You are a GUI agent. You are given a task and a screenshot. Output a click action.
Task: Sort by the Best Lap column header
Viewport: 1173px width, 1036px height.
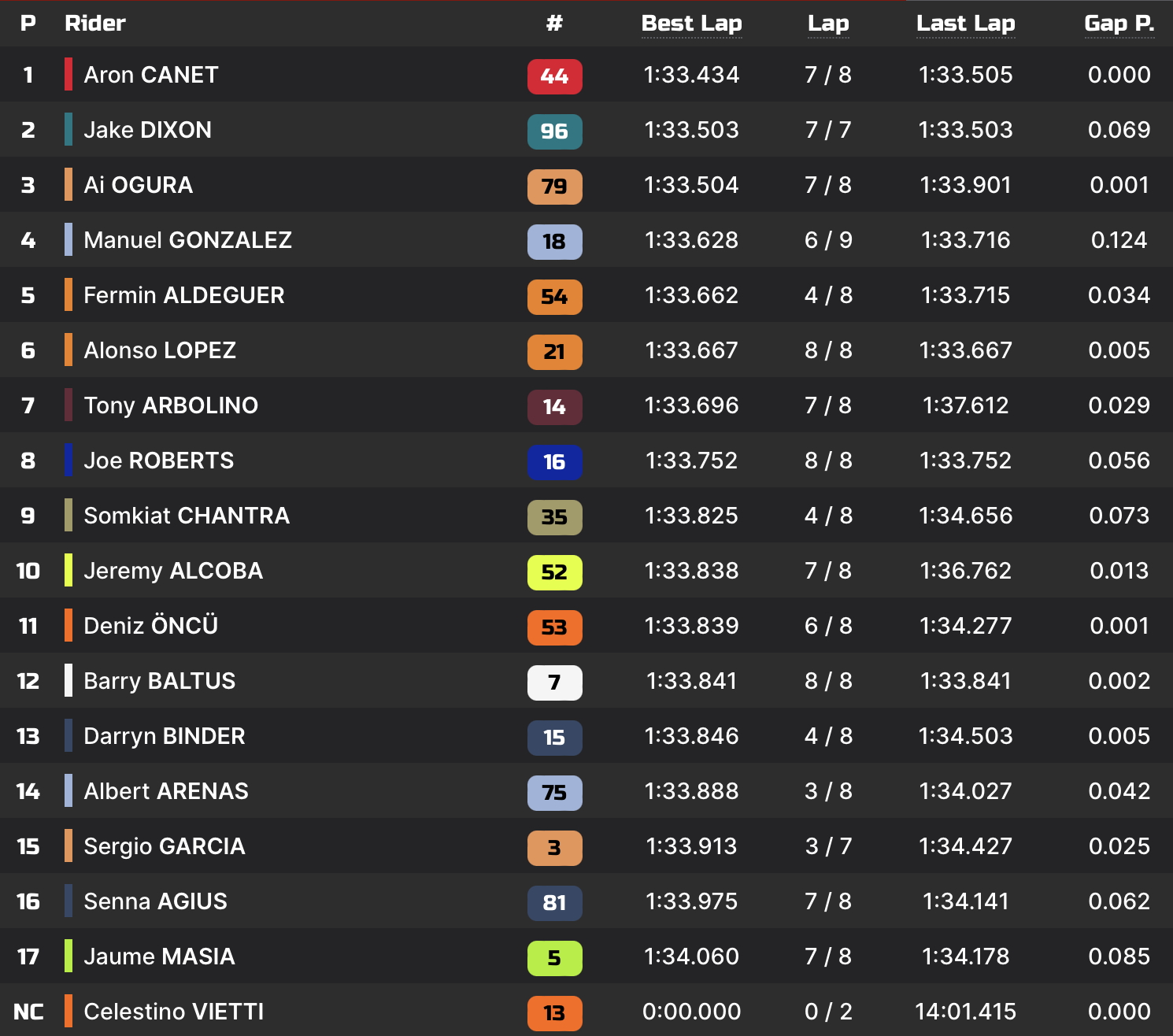(691, 24)
